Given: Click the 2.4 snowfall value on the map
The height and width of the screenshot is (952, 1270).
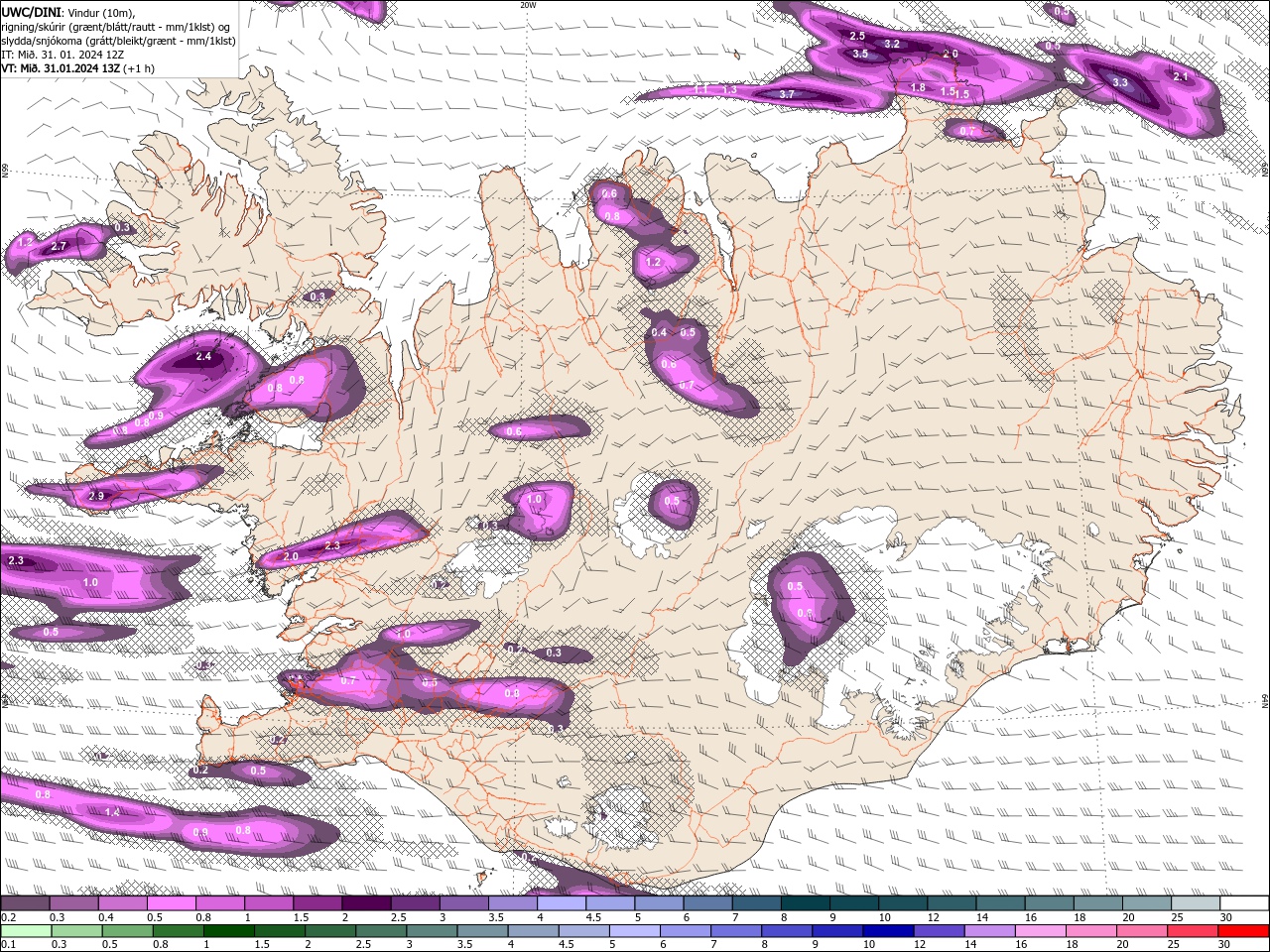Looking at the screenshot, I should (x=203, y=356).
